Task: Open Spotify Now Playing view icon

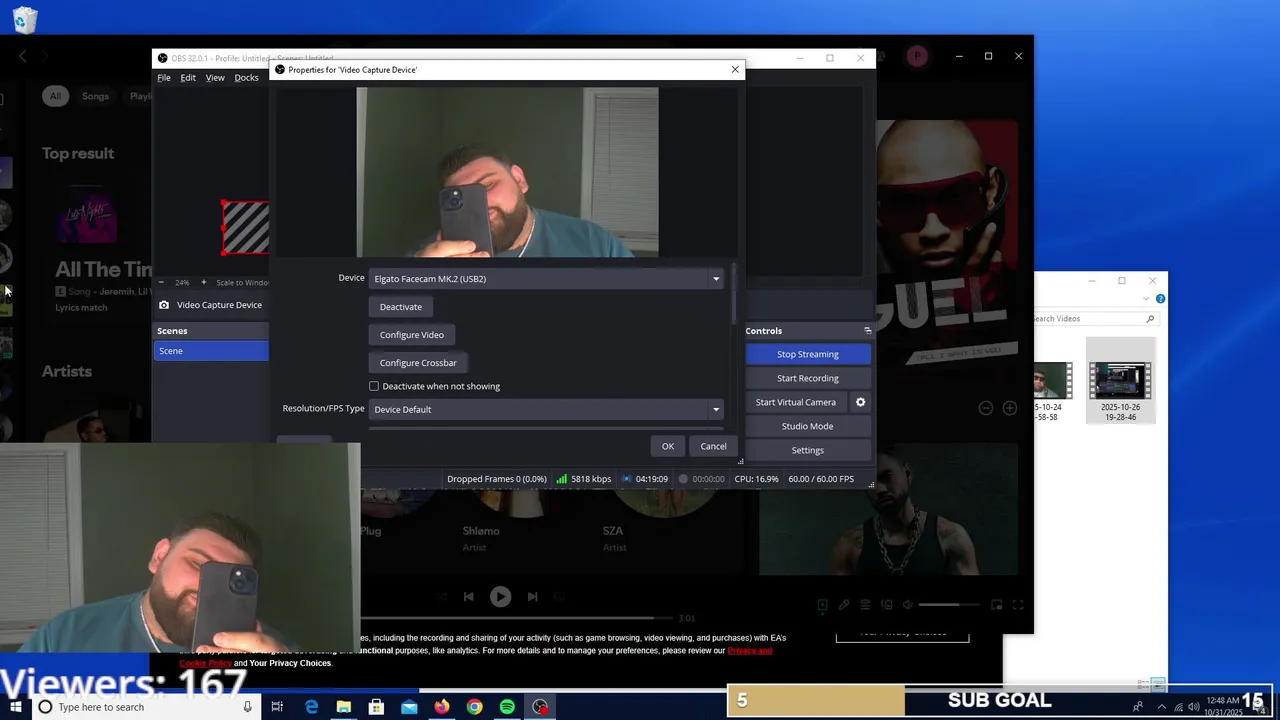Action: 823,605
